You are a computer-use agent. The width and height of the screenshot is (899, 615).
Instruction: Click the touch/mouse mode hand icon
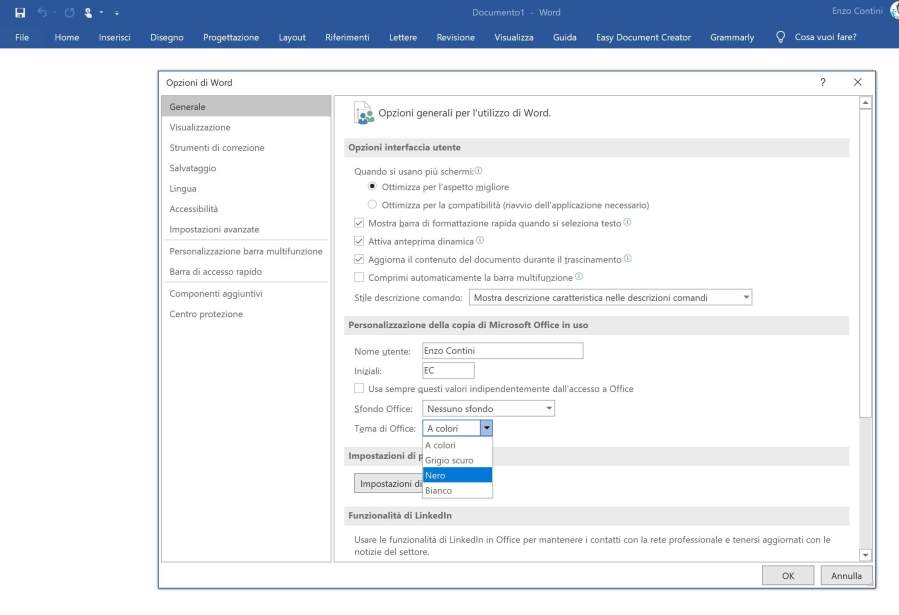(89, 12)
